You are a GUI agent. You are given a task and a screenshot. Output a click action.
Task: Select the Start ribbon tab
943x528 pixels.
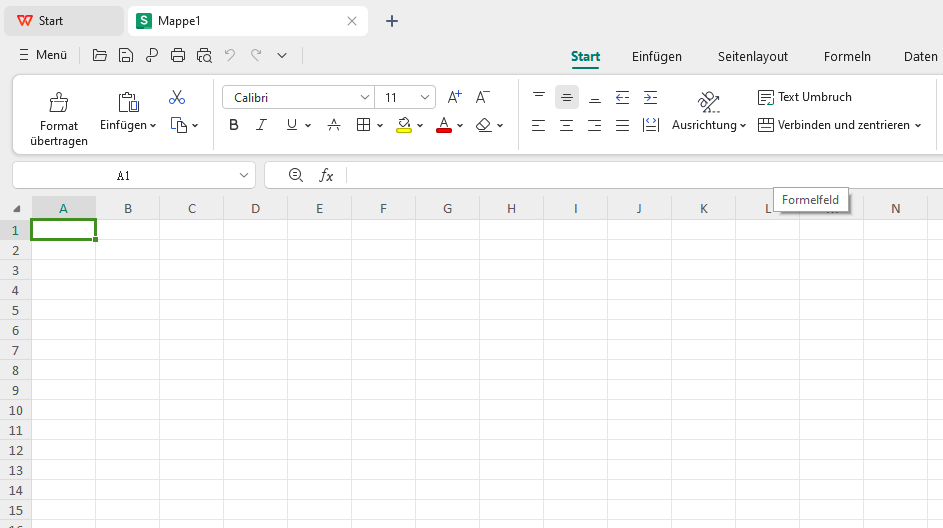(585, 57)
